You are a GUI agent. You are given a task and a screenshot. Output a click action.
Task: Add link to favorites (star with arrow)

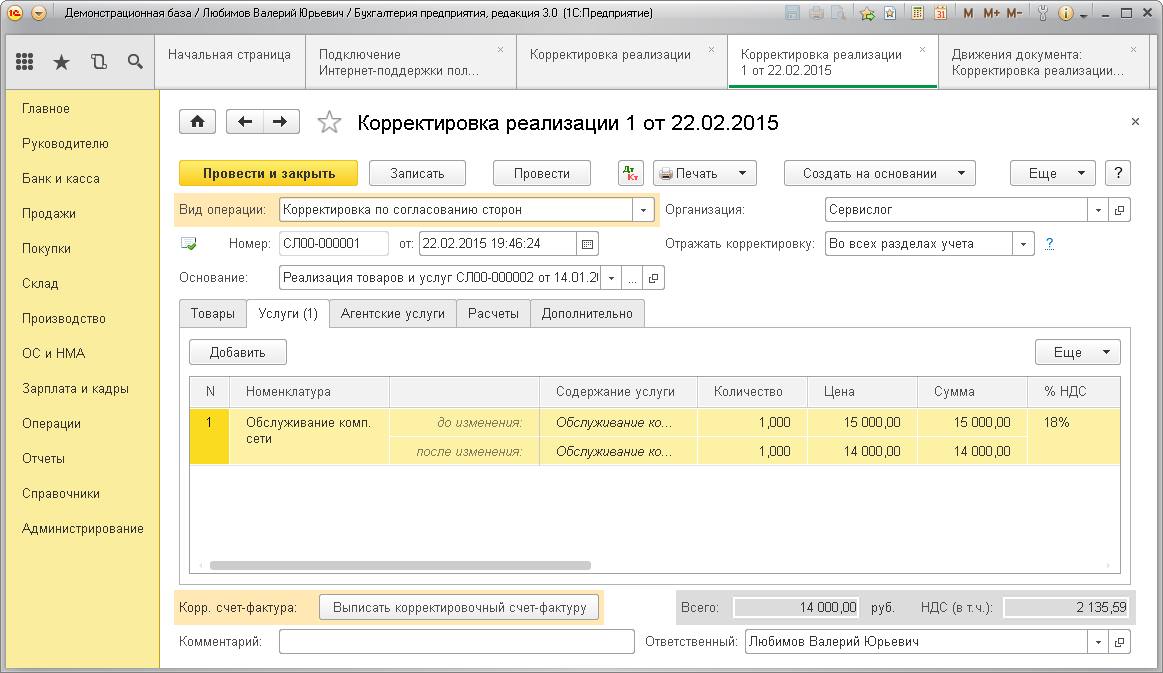coord(866,13)
